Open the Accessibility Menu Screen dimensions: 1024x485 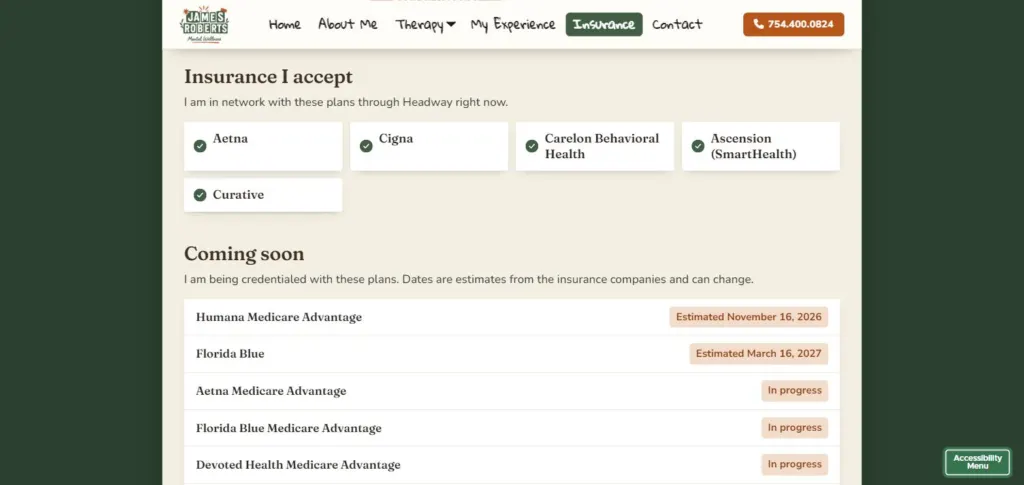pyautogui.click(x=978, y=462)
